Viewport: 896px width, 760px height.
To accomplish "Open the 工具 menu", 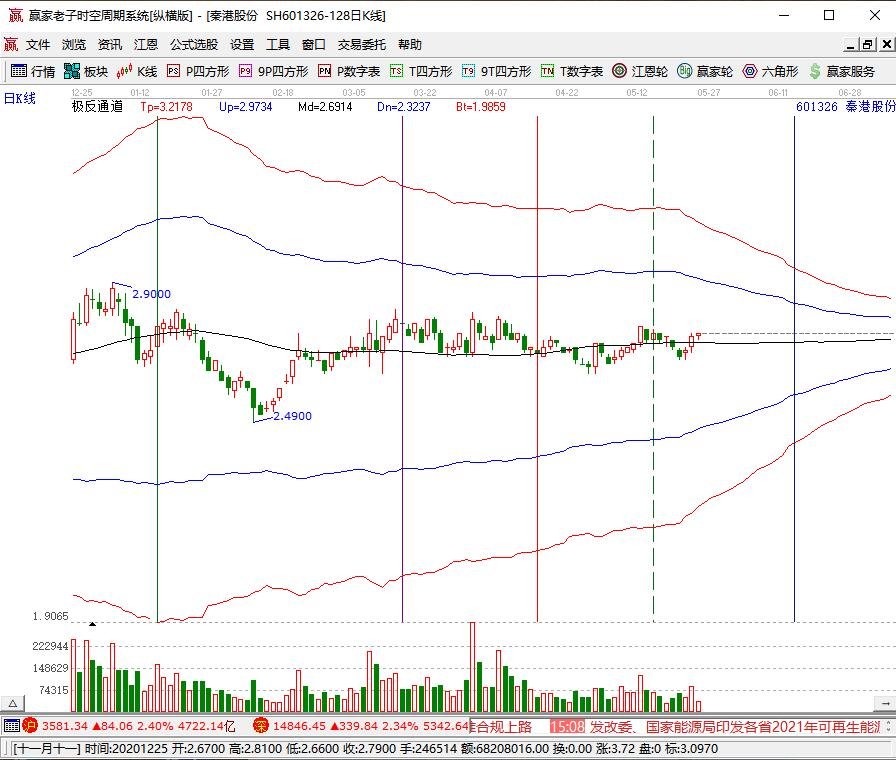I will (278, 45).
